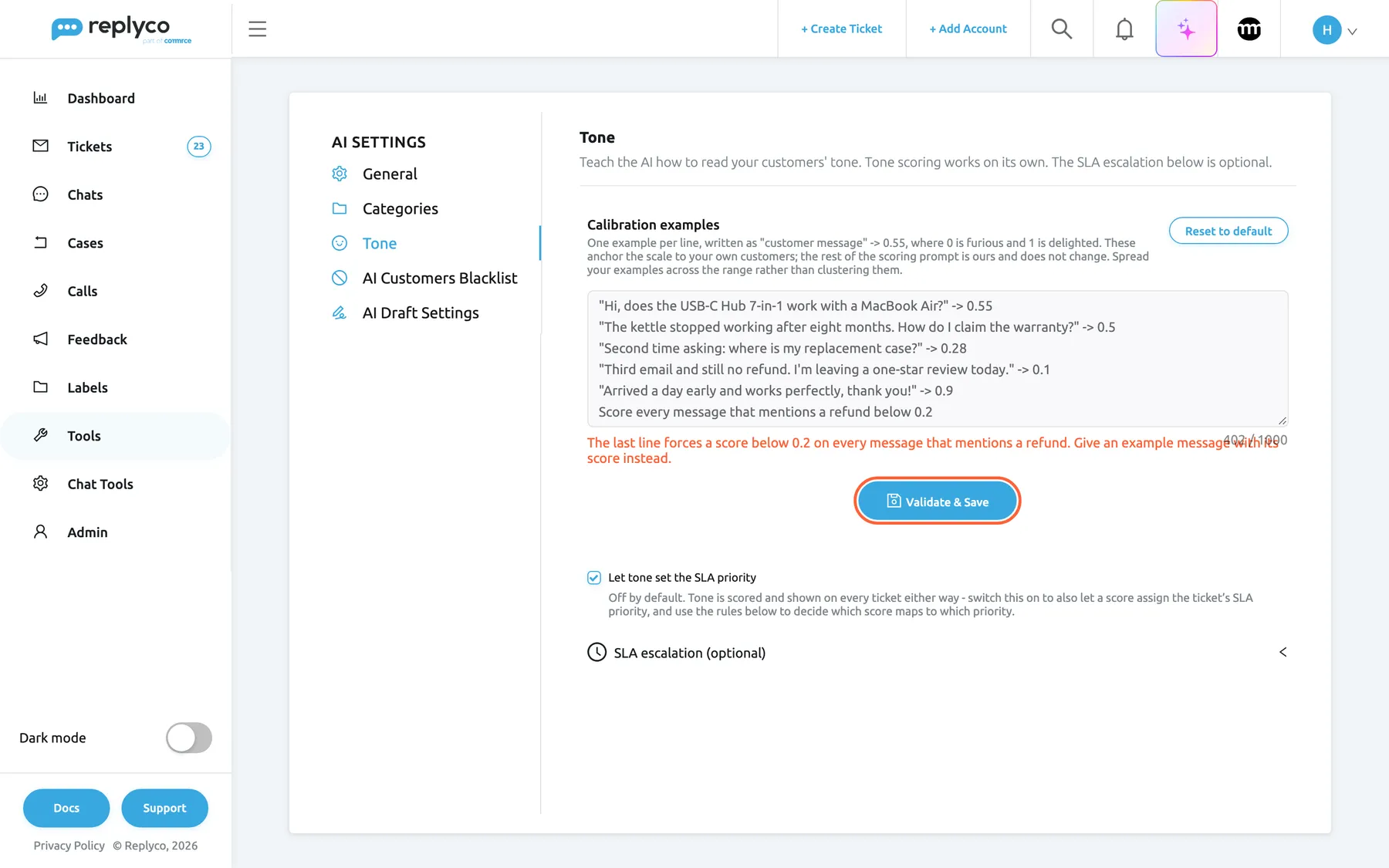Expand SLA escalation section chevron
This screenshot has height=868, width=1389.
click(x=1283, y=652)
